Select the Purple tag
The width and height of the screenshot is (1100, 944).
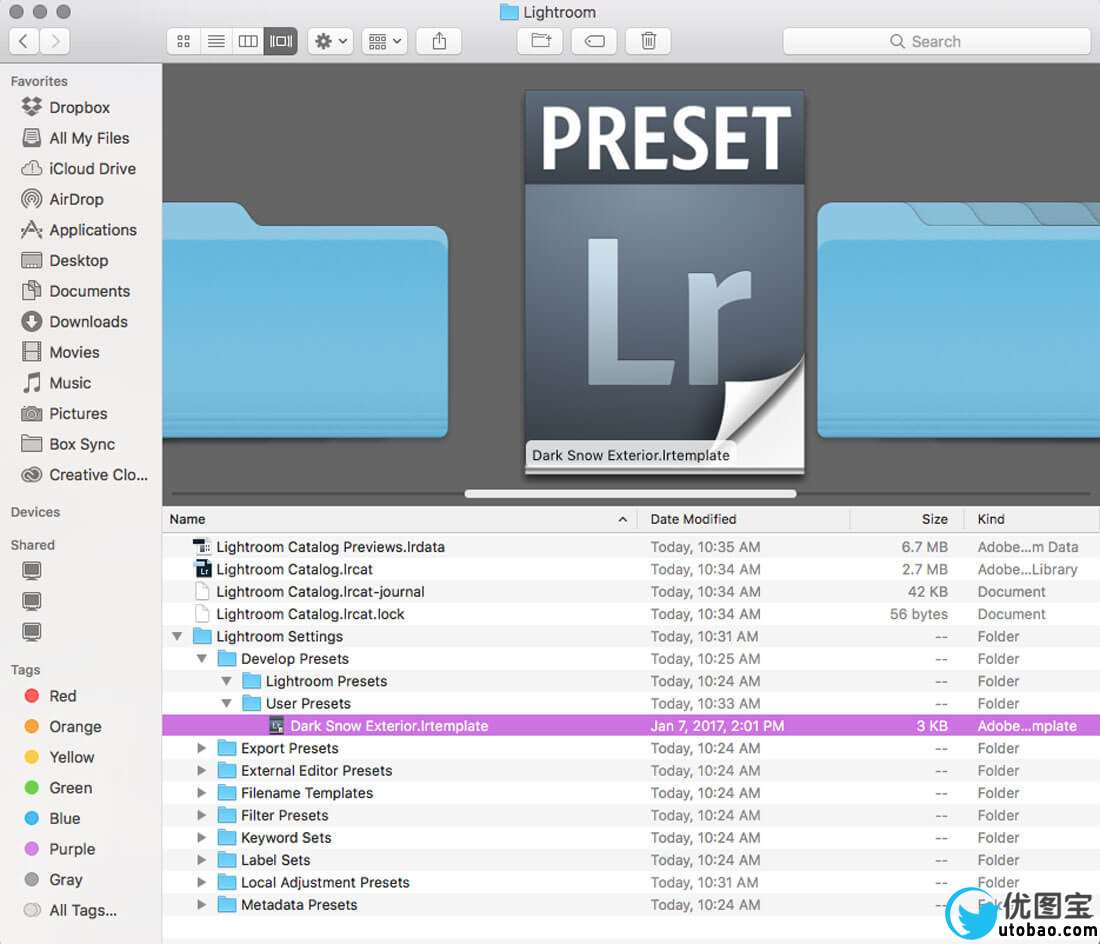(x=72, y=849)
